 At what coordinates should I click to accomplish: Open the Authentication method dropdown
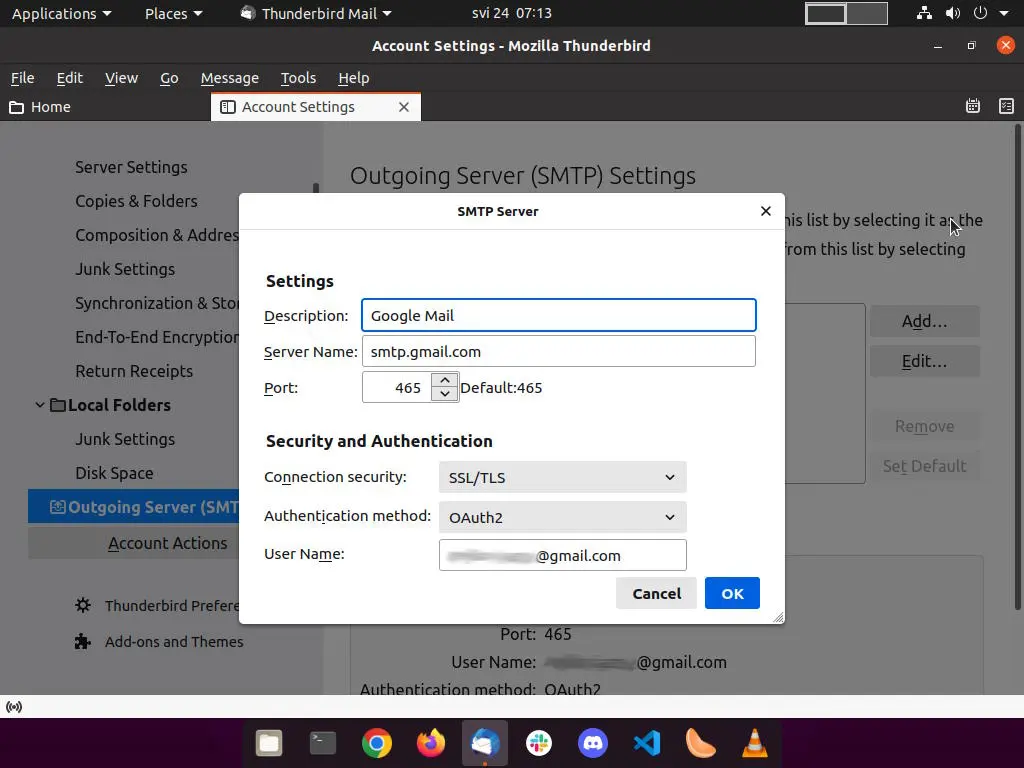coord(562,517)
